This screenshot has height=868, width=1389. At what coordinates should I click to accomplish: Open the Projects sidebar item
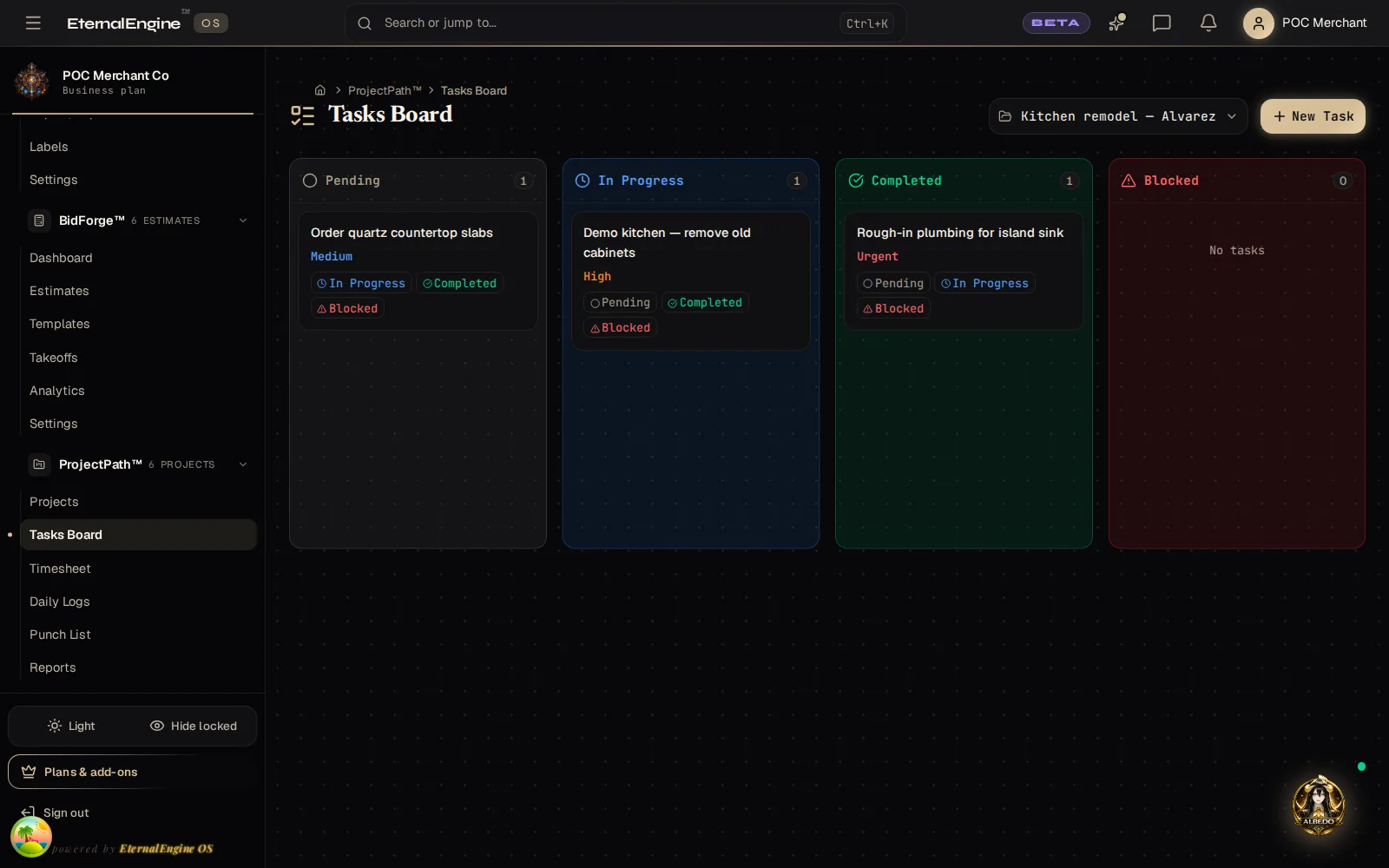(138, 502)
